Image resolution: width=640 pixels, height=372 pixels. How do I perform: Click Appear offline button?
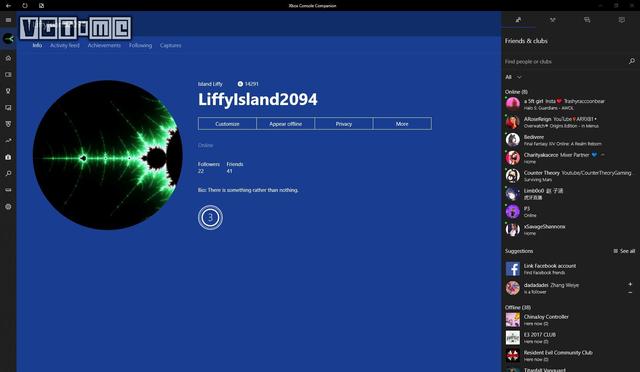pos(286,124)
